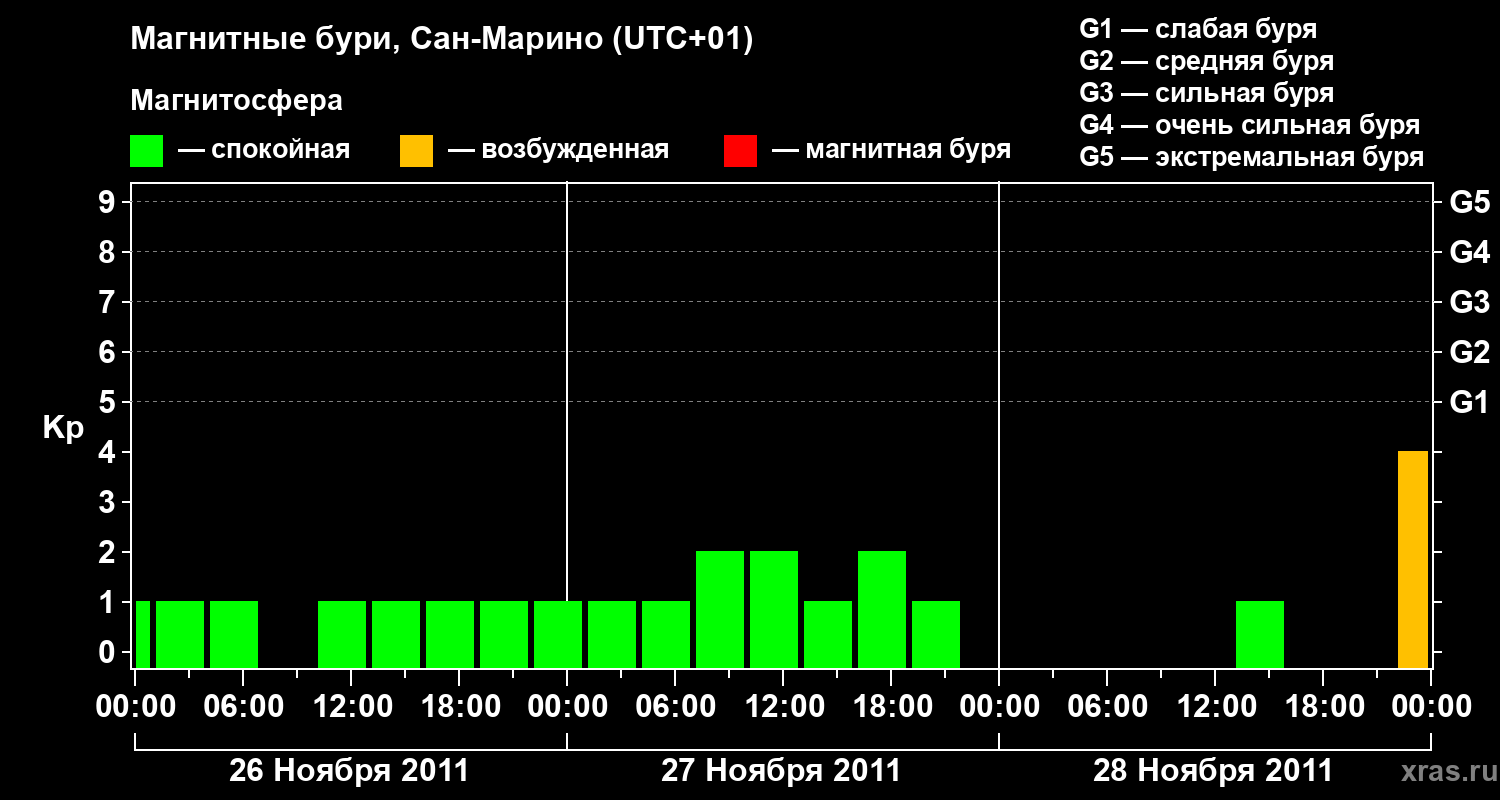This screenshot has height=800, width=1500.
Task: Click the title 'Магнитные бури, Сан-Марино (UTC+01)'
Action: coord(442,40)
